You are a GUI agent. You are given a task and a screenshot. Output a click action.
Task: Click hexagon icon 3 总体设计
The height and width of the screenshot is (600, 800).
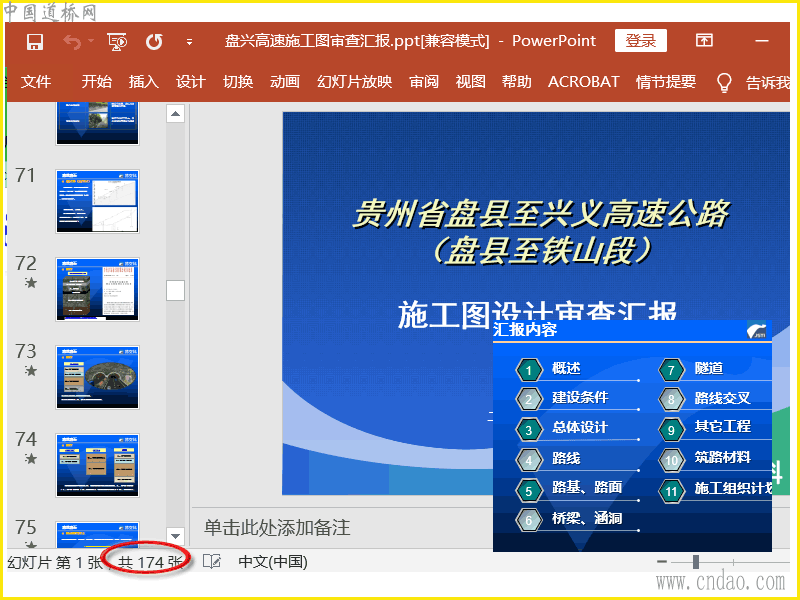529,430
